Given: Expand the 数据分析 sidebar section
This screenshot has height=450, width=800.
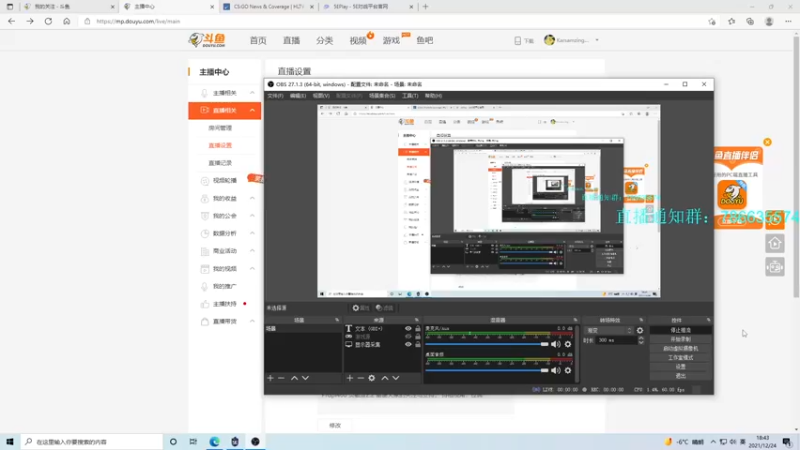Looking at the screenshot, I should [x=252, y=233].
